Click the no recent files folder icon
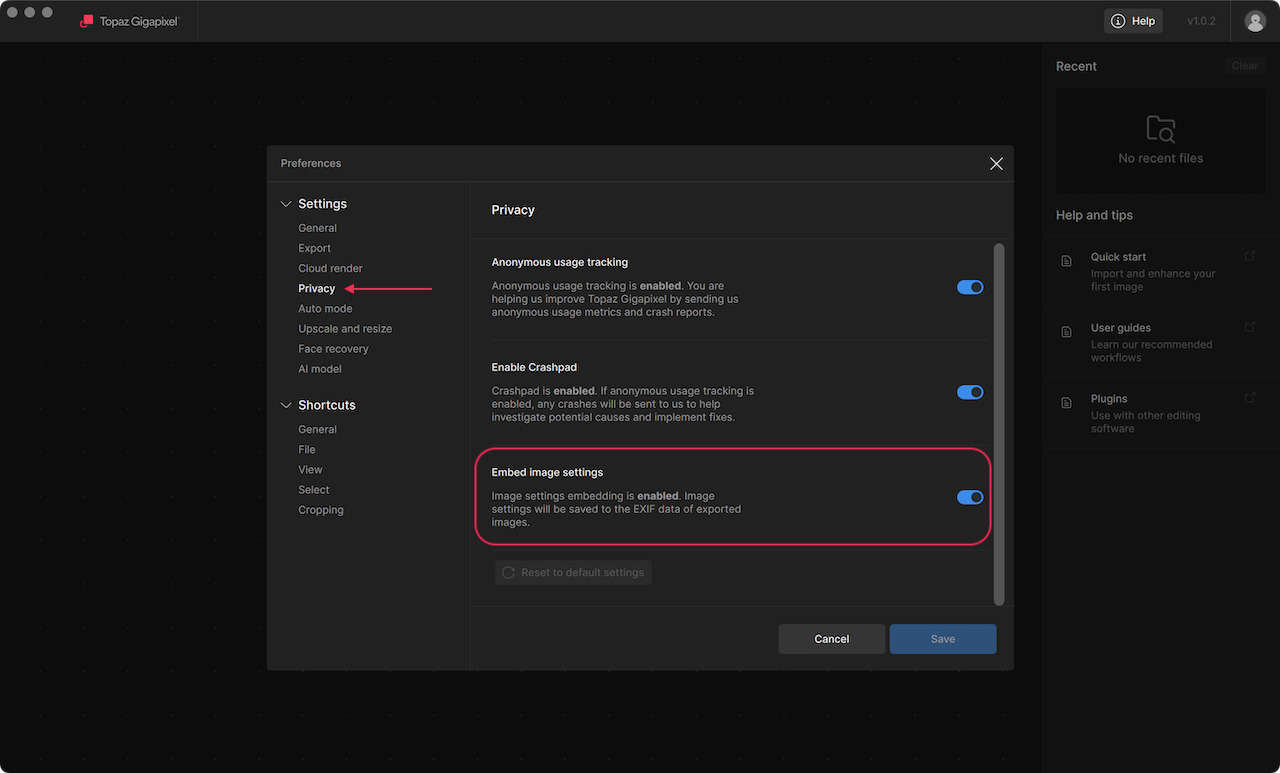This screenshot has height=773, width=1280. point(1161,129)
